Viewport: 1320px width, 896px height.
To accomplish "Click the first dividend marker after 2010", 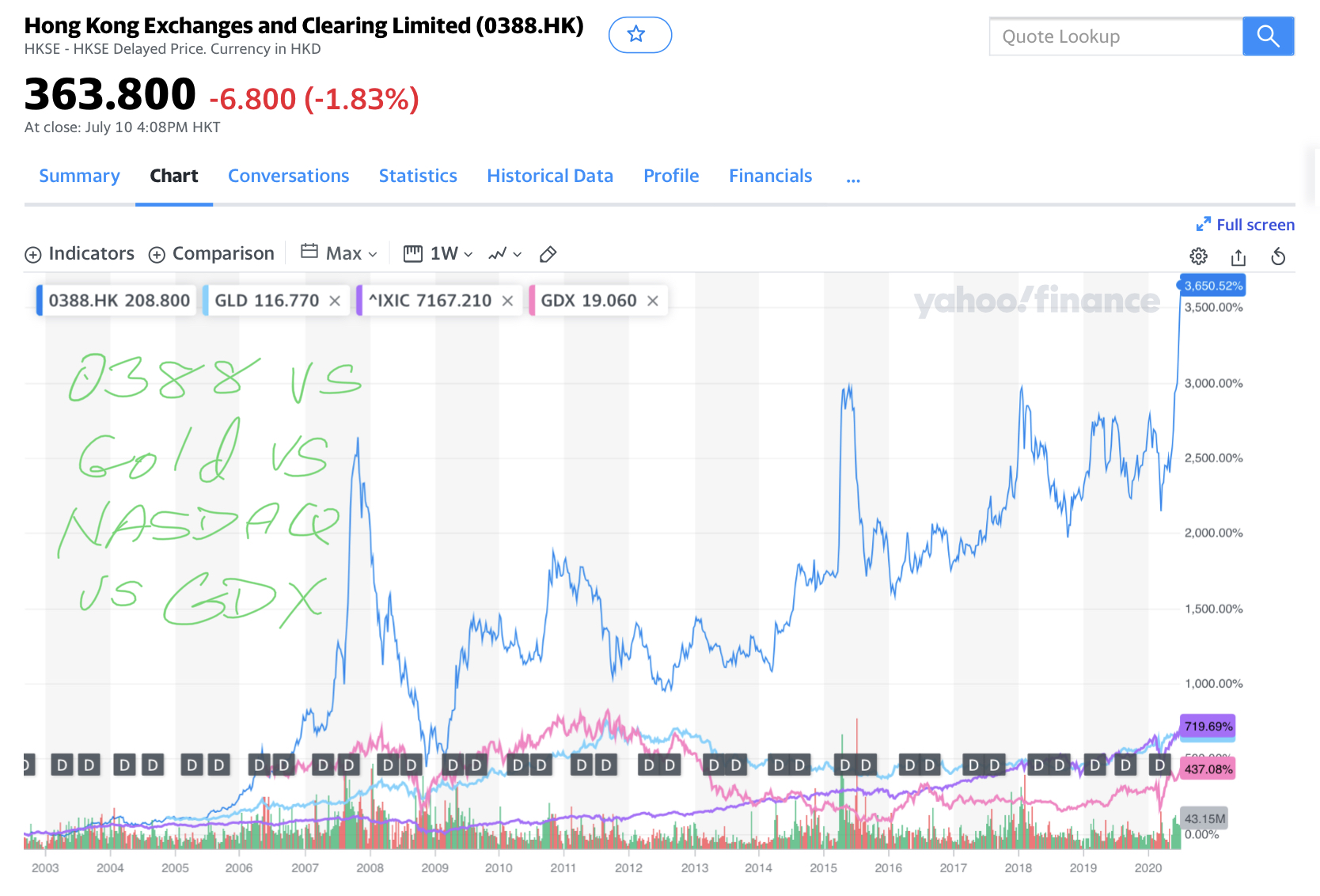I will [x=518, y=765].
